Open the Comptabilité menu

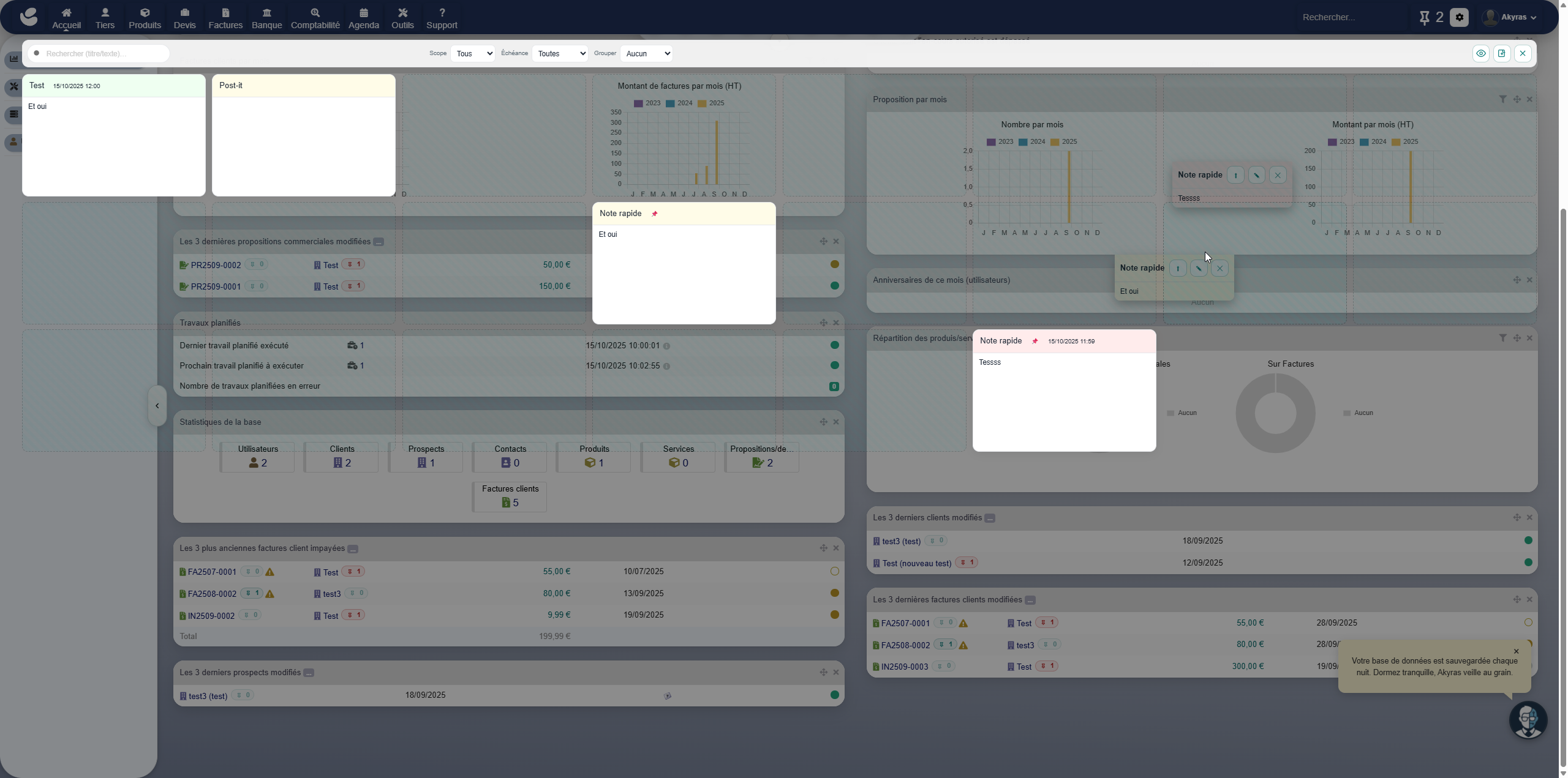point(315,18)
